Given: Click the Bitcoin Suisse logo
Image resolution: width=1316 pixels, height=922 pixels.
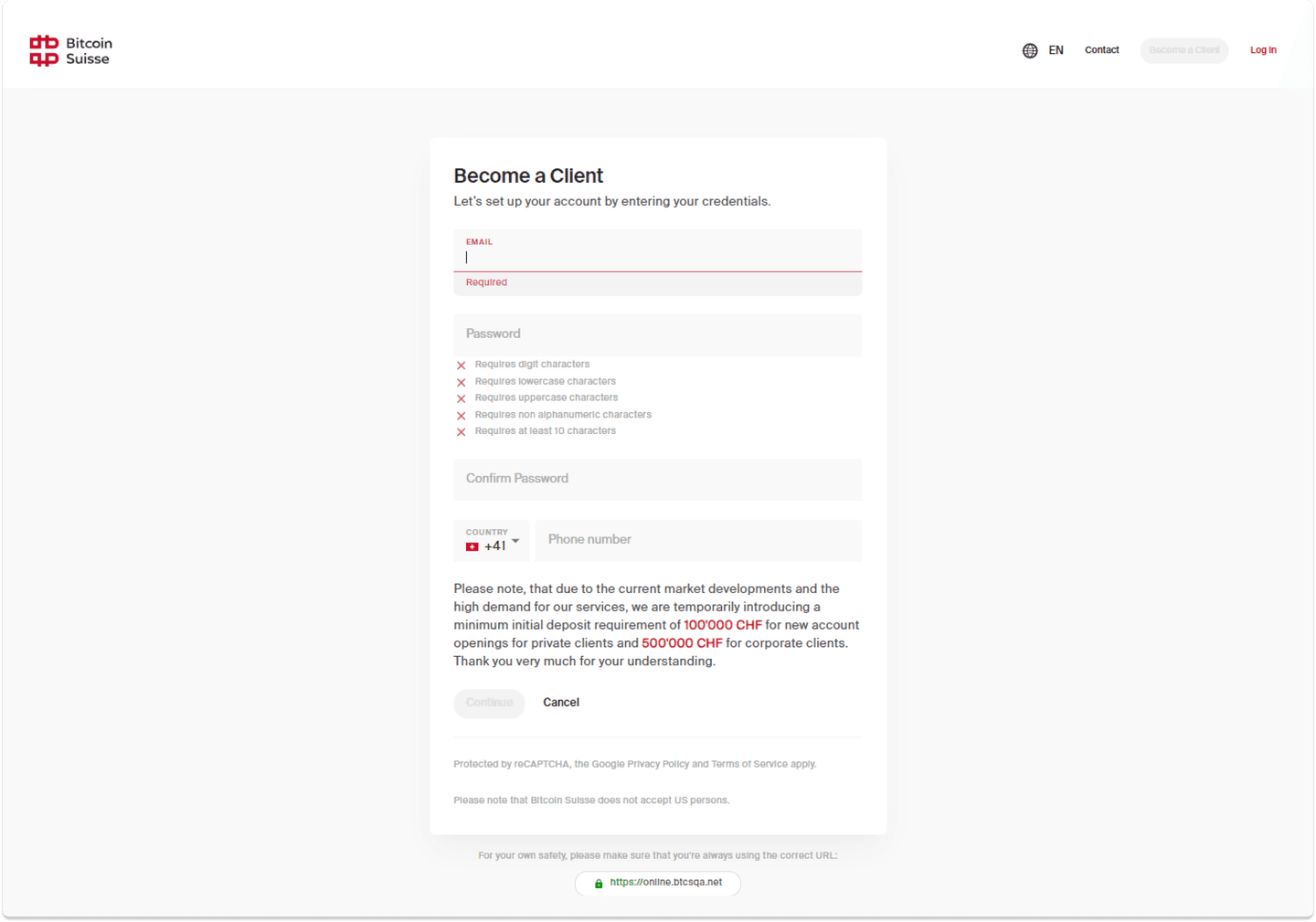Looking at the screenshot, I should click(70, 51).
